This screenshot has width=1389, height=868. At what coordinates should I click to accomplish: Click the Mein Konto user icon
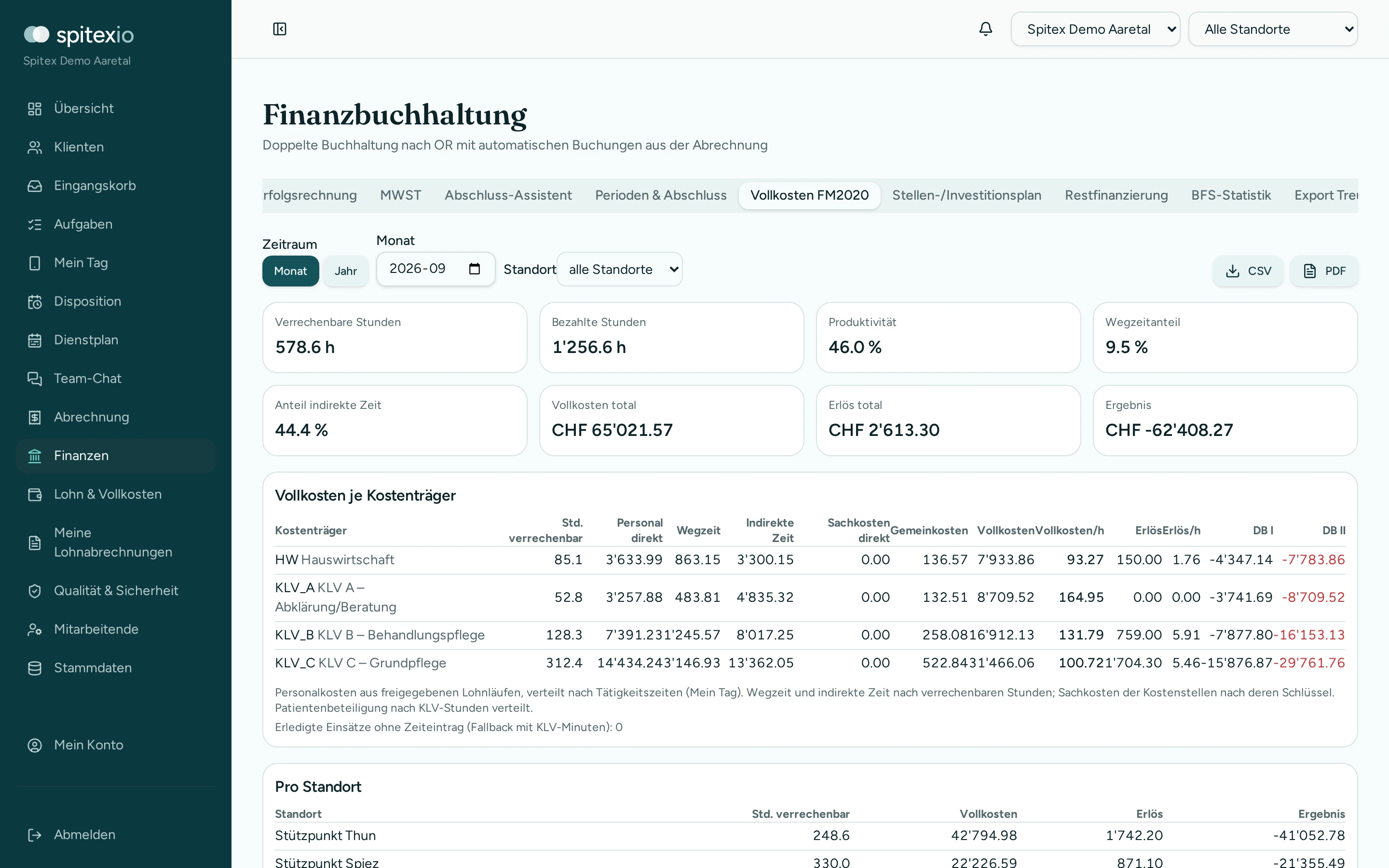coord(34,745)
